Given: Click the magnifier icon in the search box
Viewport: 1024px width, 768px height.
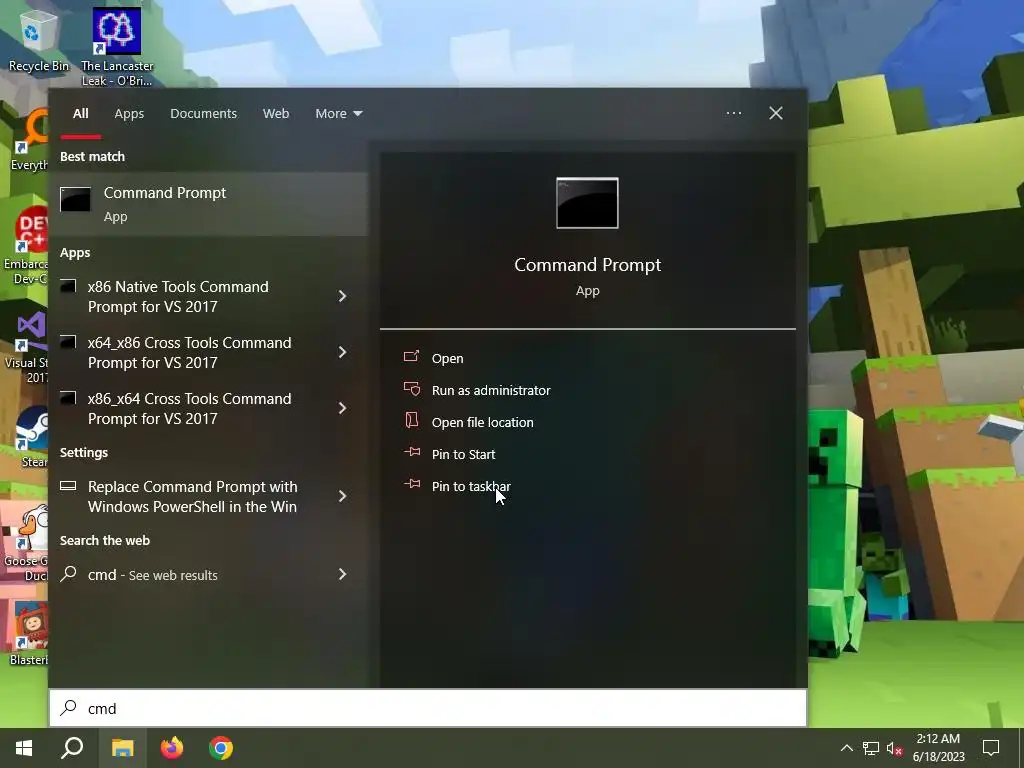Looking at the screenshot, I should point(69,708).
